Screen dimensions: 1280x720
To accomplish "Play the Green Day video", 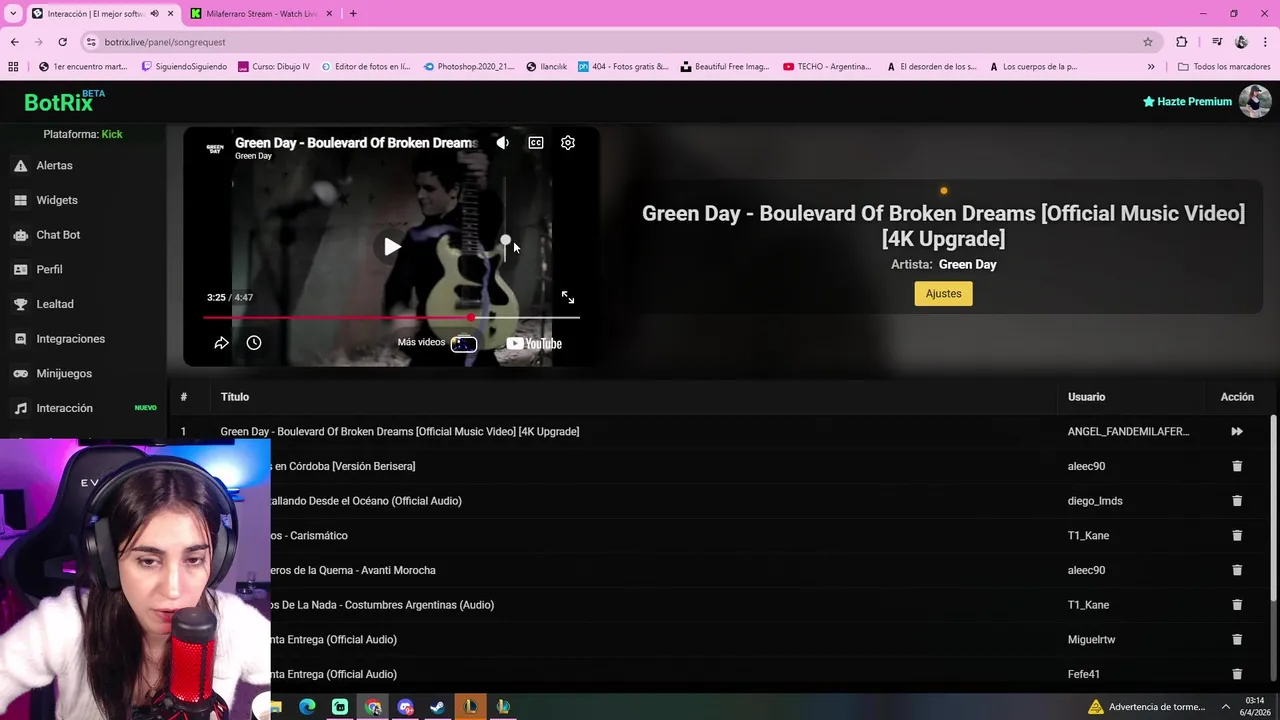I will 392,247.
